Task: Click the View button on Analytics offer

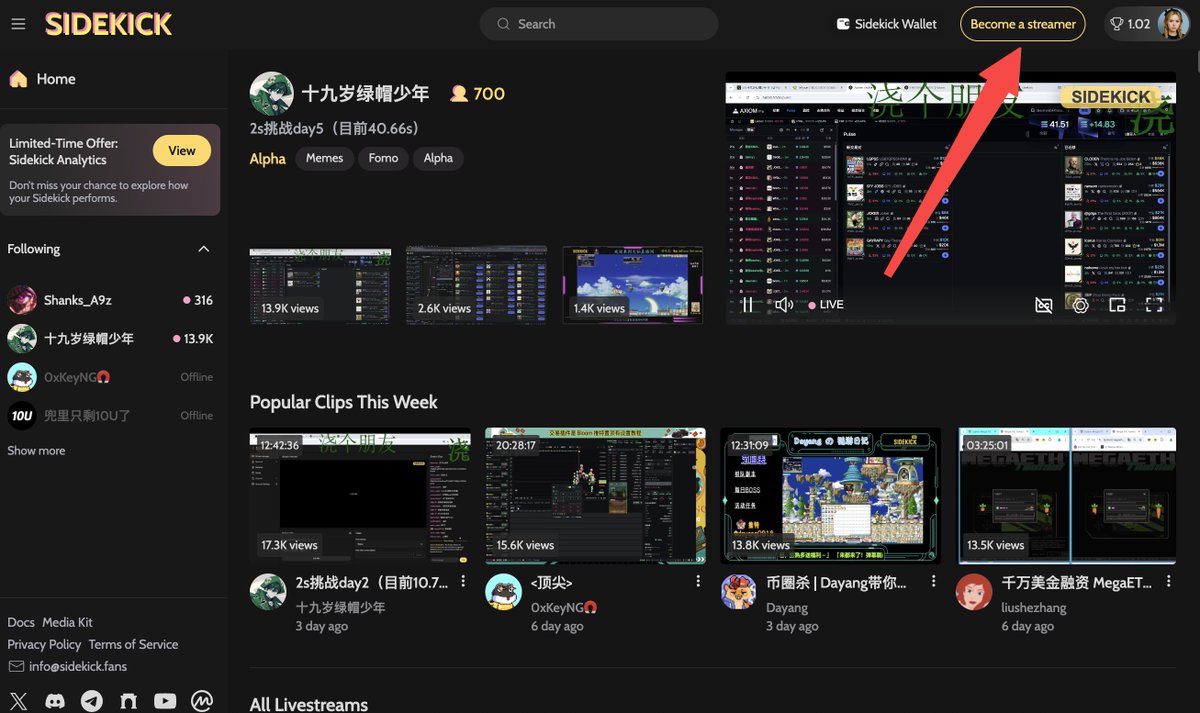Action: [x=182, y=151]
